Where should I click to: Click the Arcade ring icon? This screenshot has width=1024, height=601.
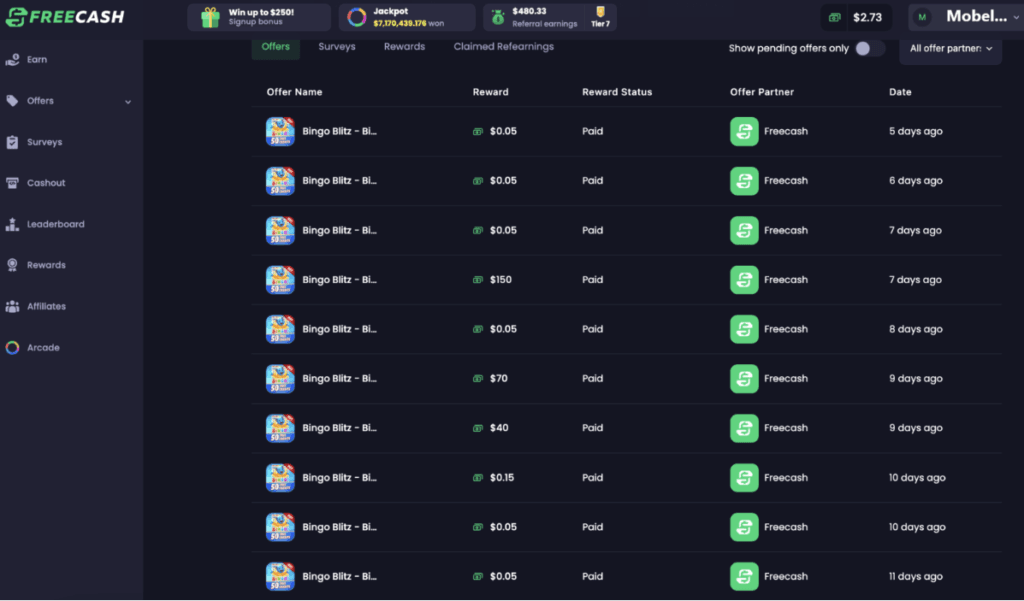pyautogui.click(x=12, y=348)
